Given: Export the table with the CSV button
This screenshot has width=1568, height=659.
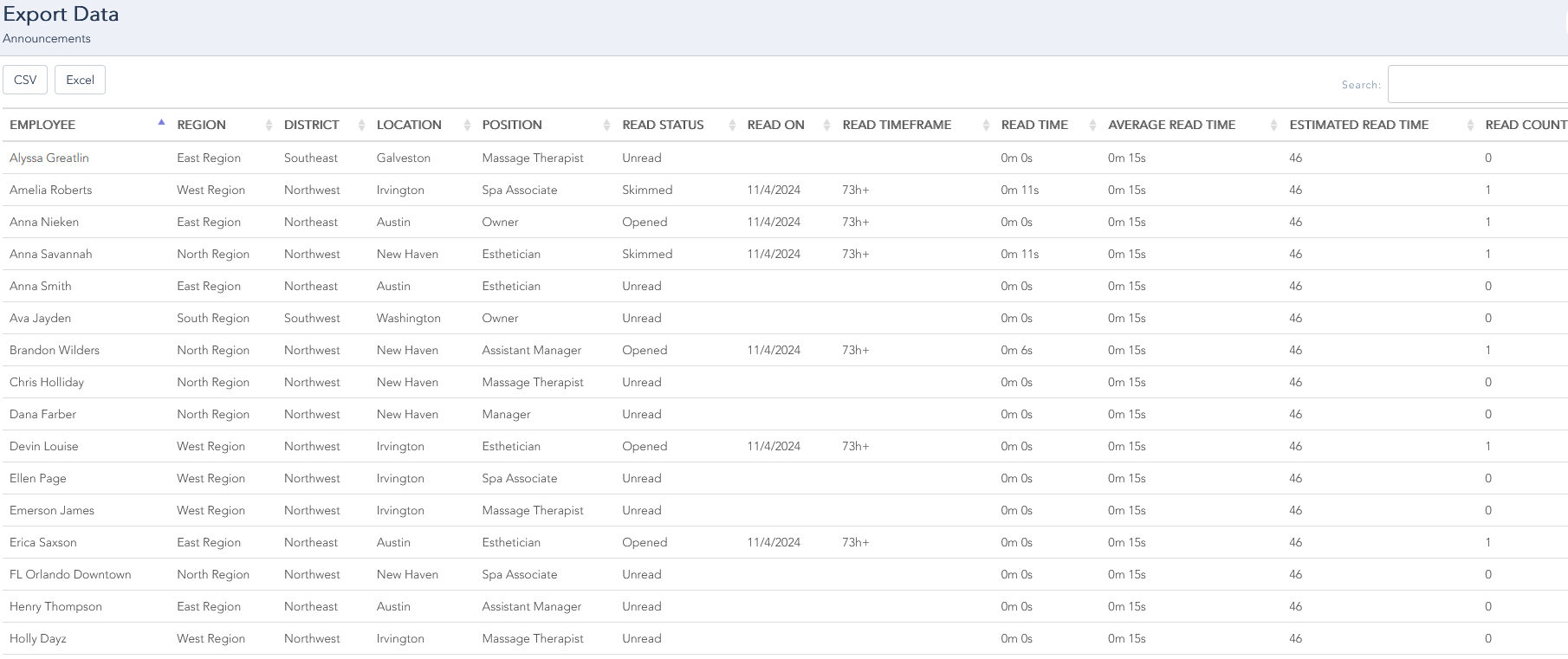Looking at the screenshot, I should tap(25, 80).
